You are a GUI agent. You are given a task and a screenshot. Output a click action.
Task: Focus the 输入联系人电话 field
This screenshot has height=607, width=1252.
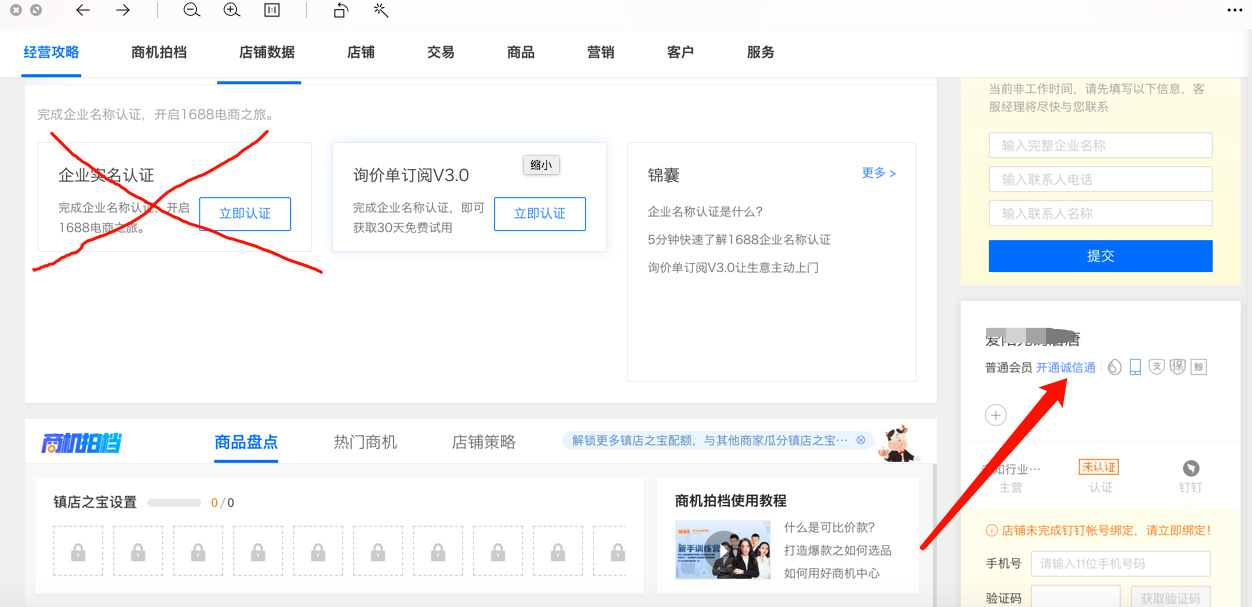pos(1100,179)
